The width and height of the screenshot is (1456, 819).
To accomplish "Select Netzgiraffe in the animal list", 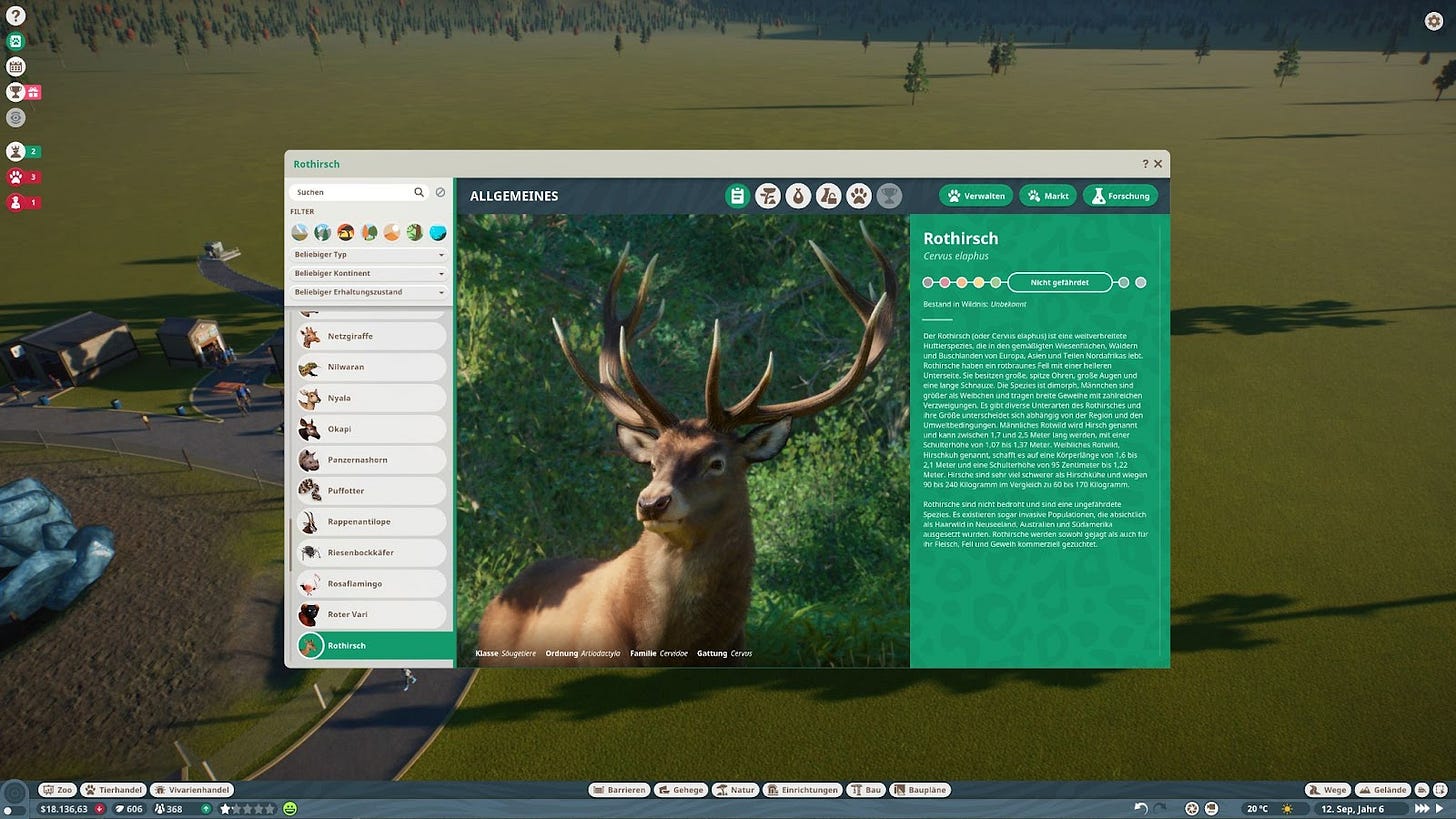I will pyautogui.click(x=371, y=336).
